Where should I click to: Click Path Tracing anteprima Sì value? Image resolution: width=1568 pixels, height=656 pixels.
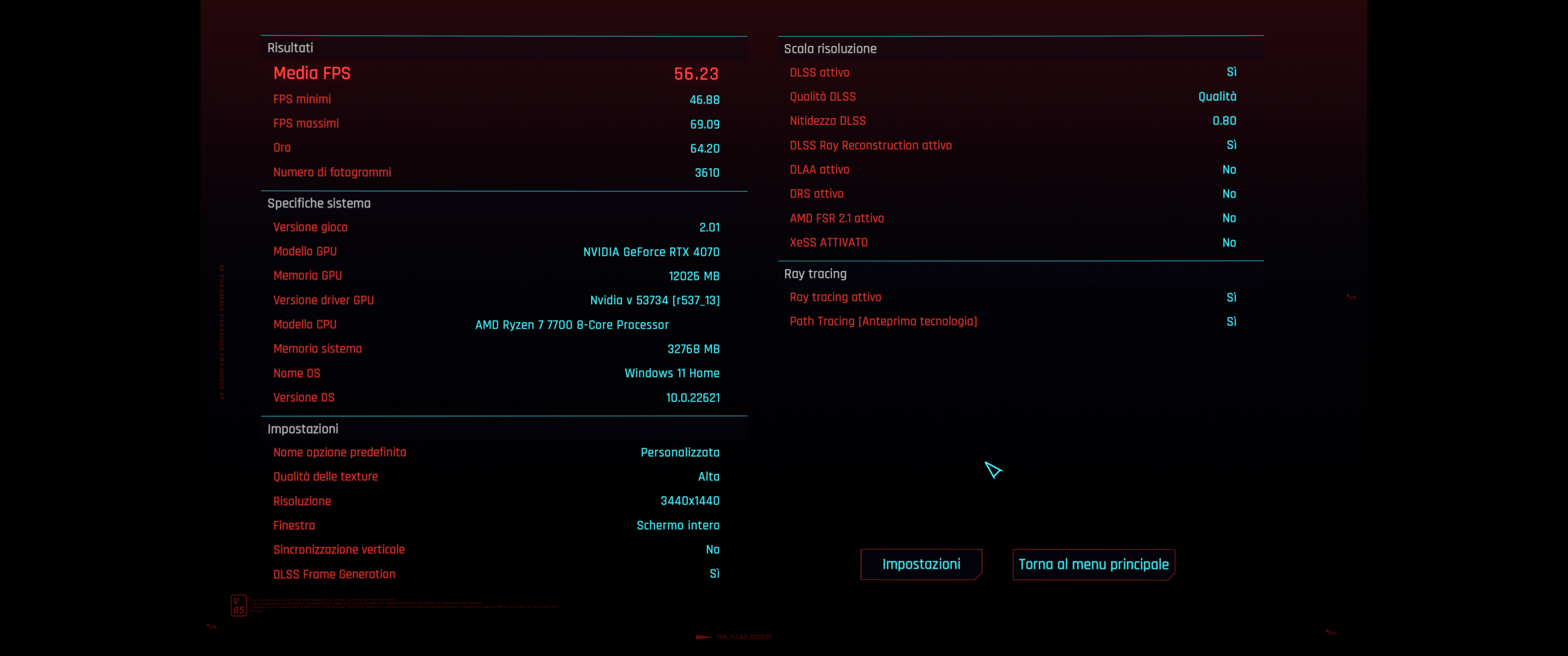pyautogui.click(x=1231, y=321)
